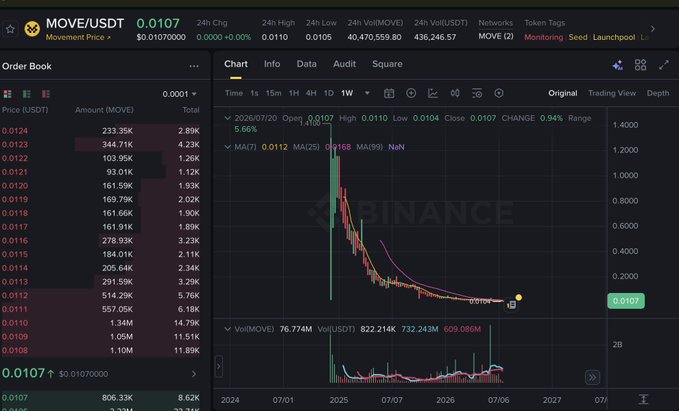
Task: Click the 0.0107 bid price row
Action: pos(101,398)
